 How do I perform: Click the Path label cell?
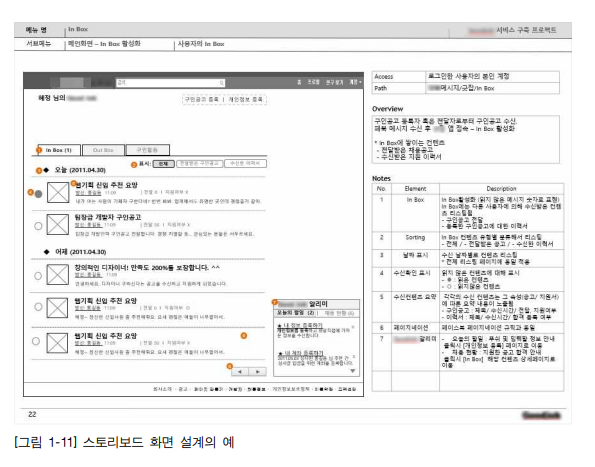point(398,88)
